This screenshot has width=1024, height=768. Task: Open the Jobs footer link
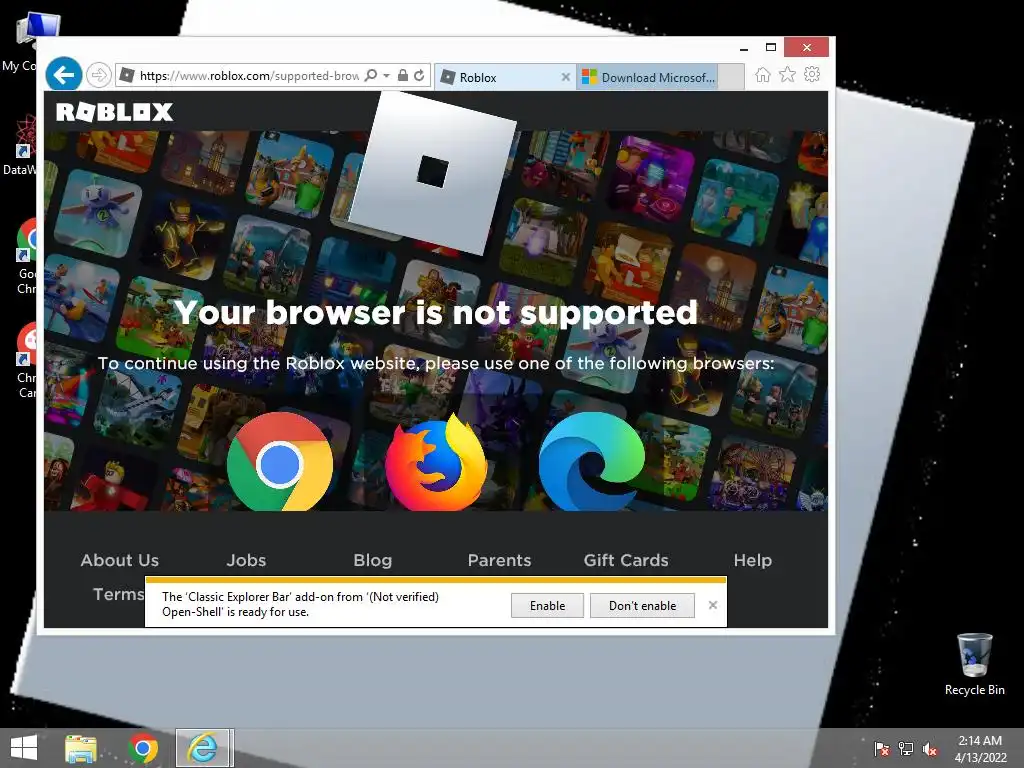point(246,560)
